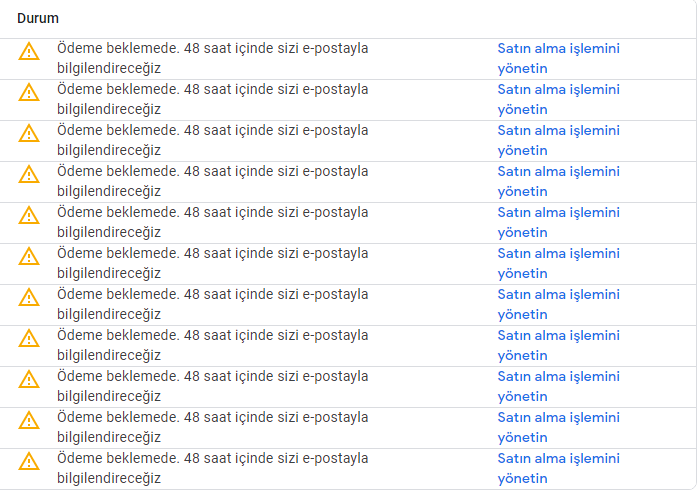Image resolution: width=697 pixels, height=493 pixels.
Task: Click the fourth row warning icon
Action: point(29,174)
